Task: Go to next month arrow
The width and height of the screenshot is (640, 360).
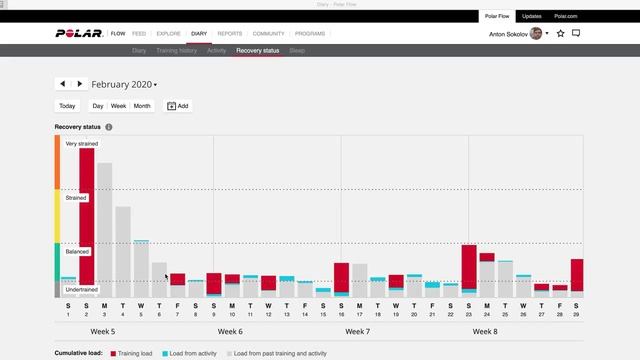Action: (x=80, y=84)
